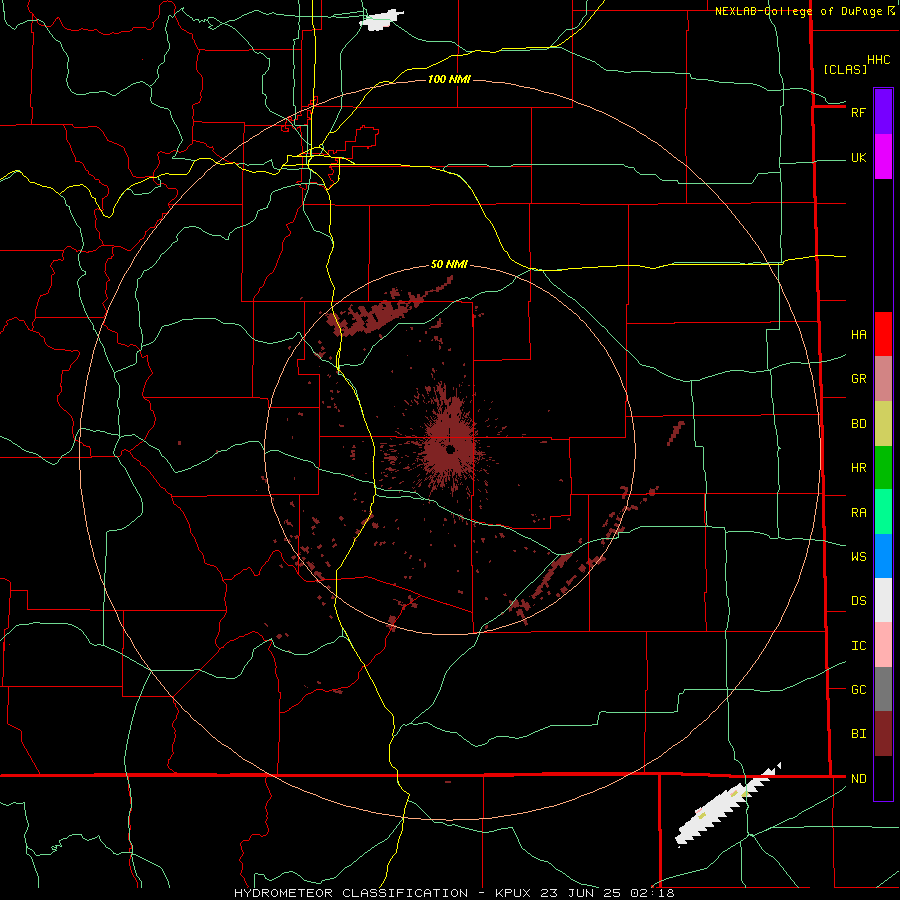Click the RA mint green legend swatch

click(883, 512)
